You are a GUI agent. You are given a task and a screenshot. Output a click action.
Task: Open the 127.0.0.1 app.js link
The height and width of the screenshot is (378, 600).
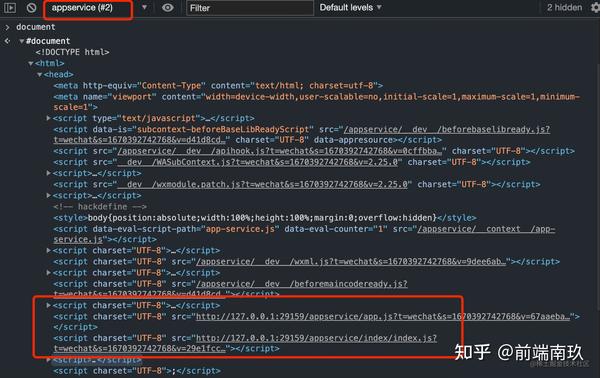click(383, 316)
